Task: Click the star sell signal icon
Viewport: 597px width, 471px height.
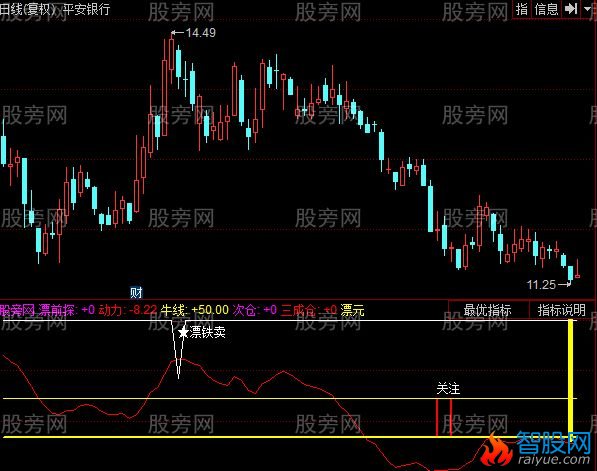Action: [183, 333]
